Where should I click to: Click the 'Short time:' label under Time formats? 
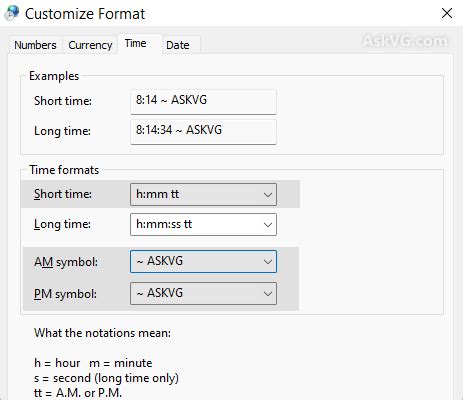(63, 194)
